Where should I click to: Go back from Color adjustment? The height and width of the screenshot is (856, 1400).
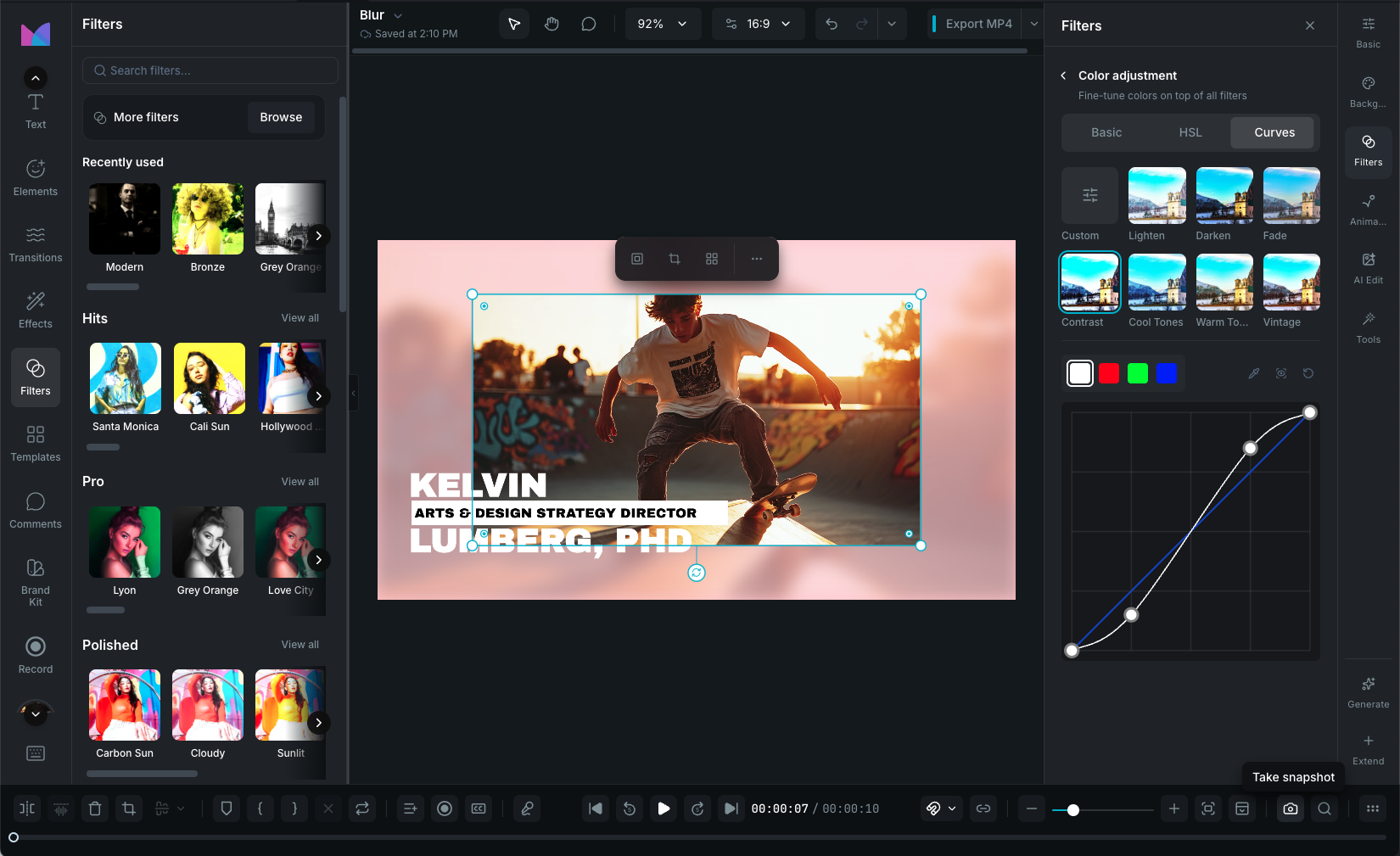pos(1064,76)
